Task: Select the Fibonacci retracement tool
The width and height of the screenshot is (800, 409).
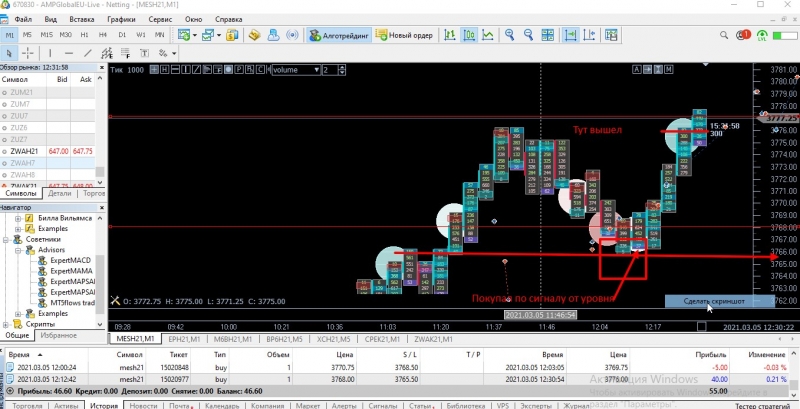Action: [126, 53]
